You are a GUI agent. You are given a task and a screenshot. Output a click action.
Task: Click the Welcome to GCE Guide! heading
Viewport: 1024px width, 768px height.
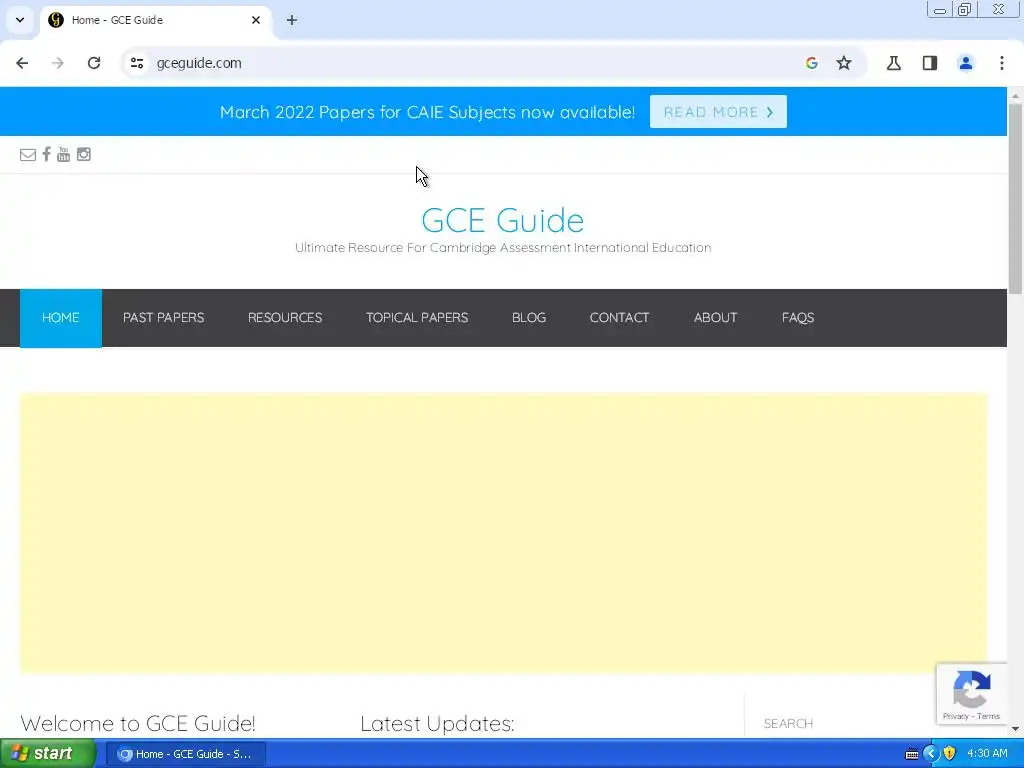138,724
